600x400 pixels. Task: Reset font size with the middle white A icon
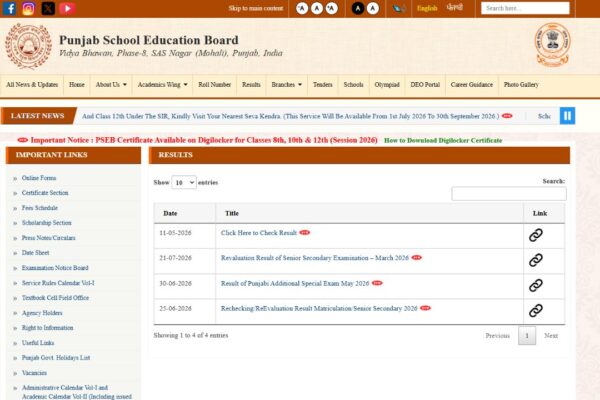point(317,8)
